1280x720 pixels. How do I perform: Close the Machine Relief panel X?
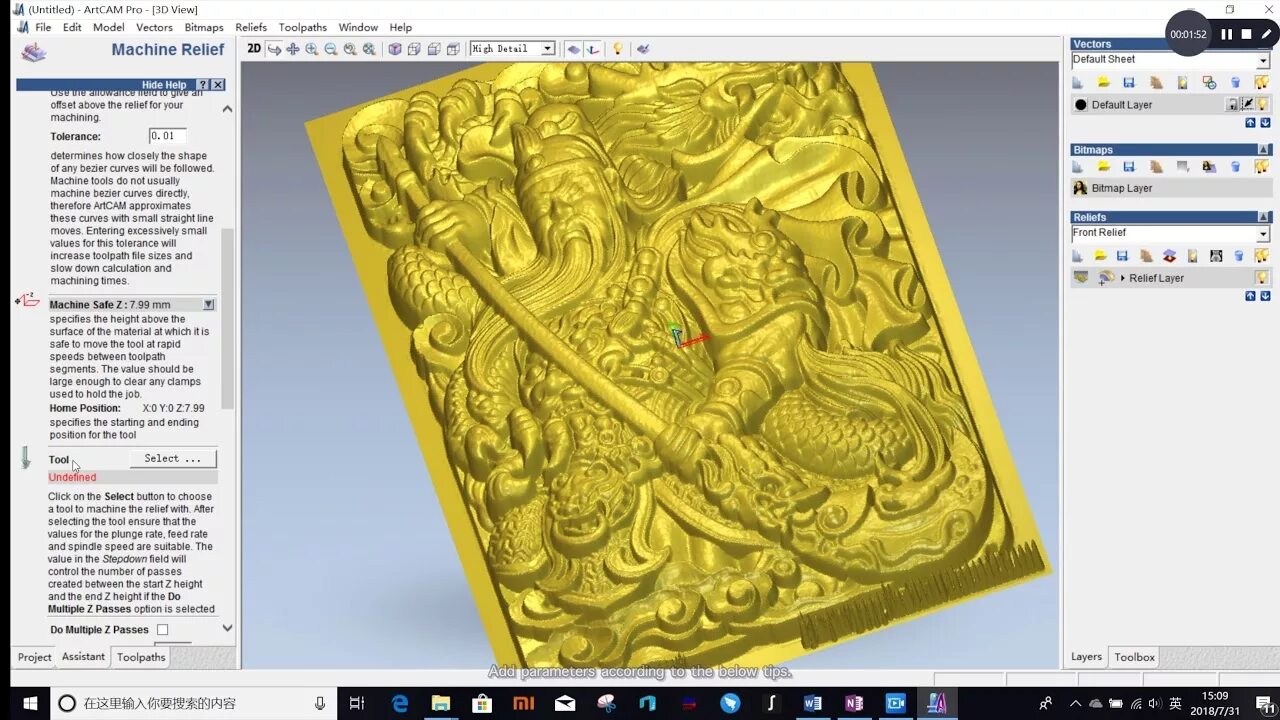tap(218, 85)
